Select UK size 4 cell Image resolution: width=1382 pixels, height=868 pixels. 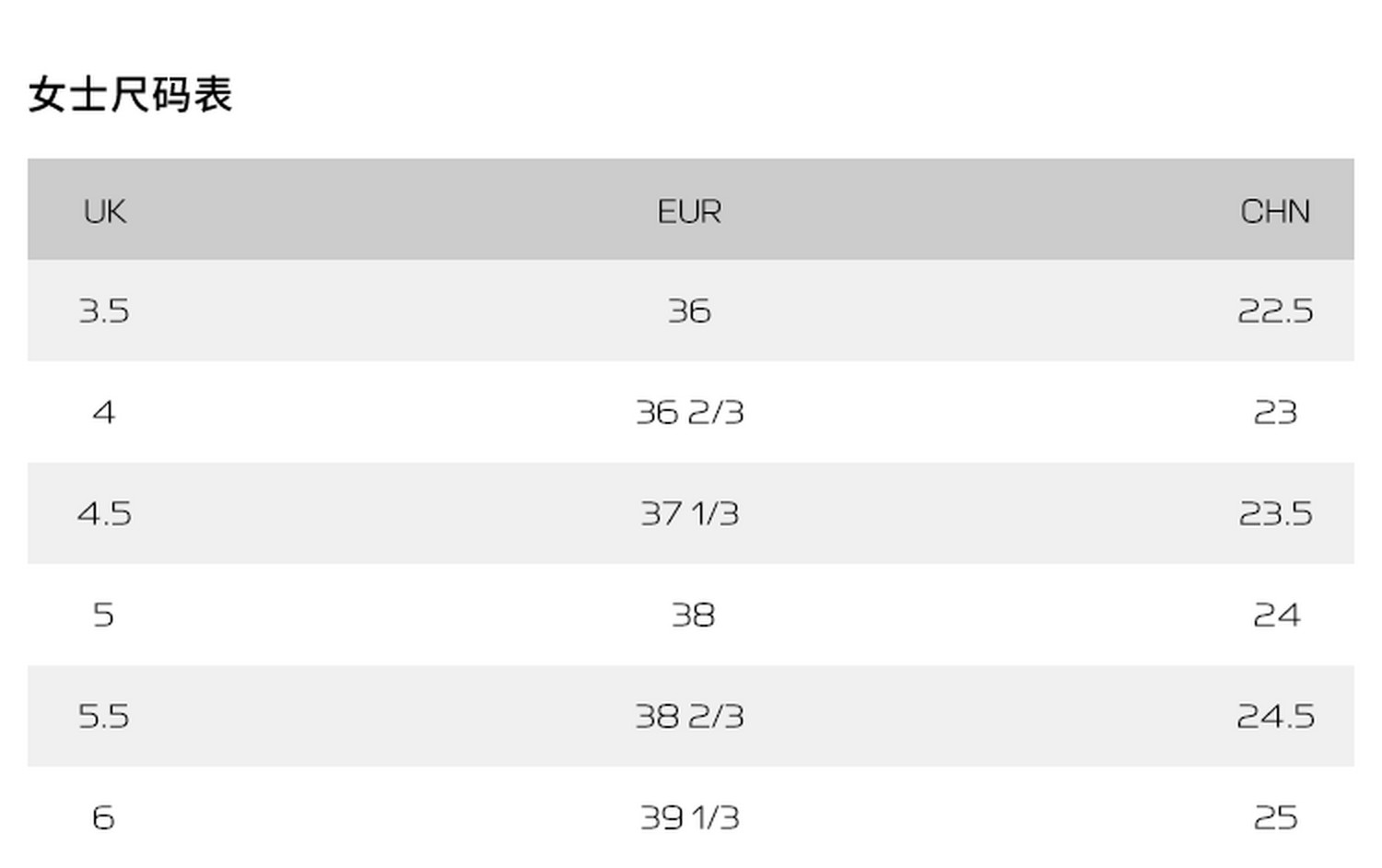coord(104,413)
